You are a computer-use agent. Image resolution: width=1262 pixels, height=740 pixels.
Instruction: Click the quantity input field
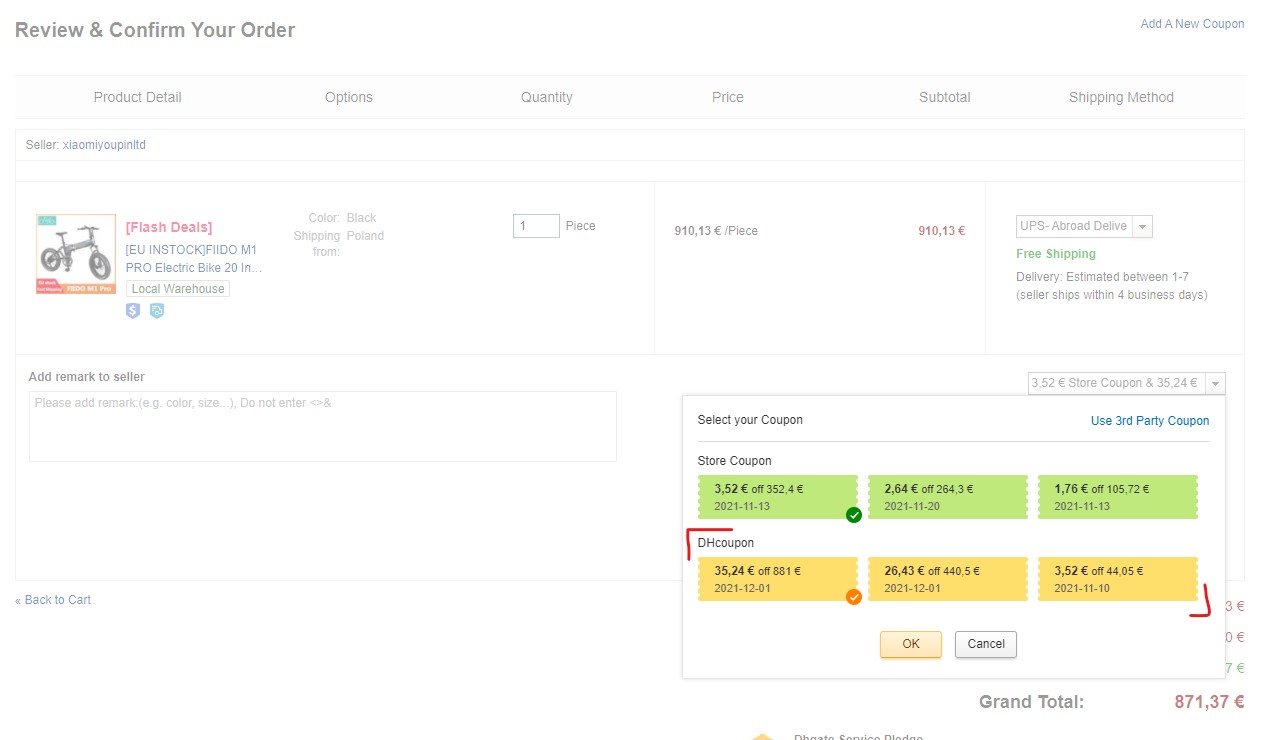(x=535, y=226)
